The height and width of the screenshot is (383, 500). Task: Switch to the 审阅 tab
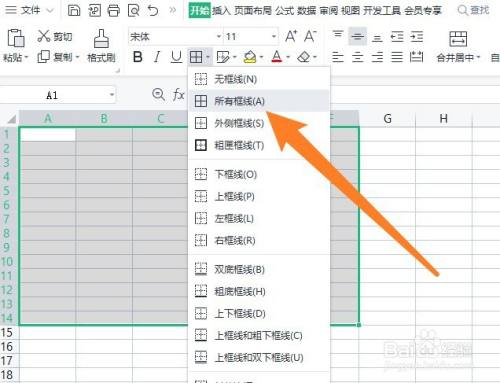click(x=328, y=11)
